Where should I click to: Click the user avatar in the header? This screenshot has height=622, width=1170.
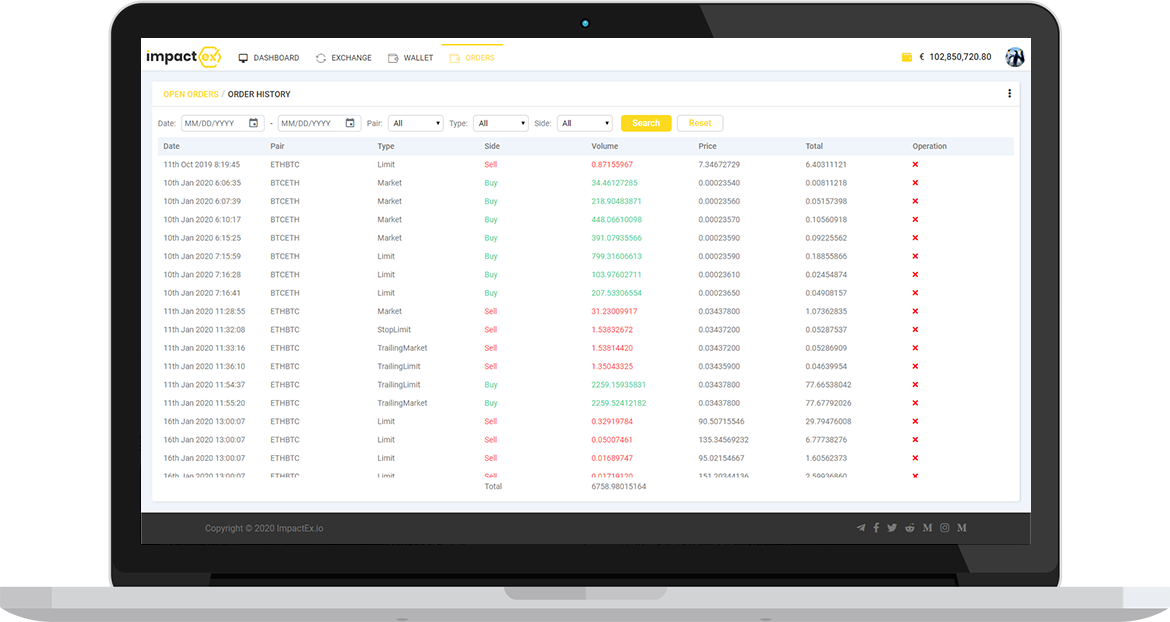click(x=1015, y=57)
